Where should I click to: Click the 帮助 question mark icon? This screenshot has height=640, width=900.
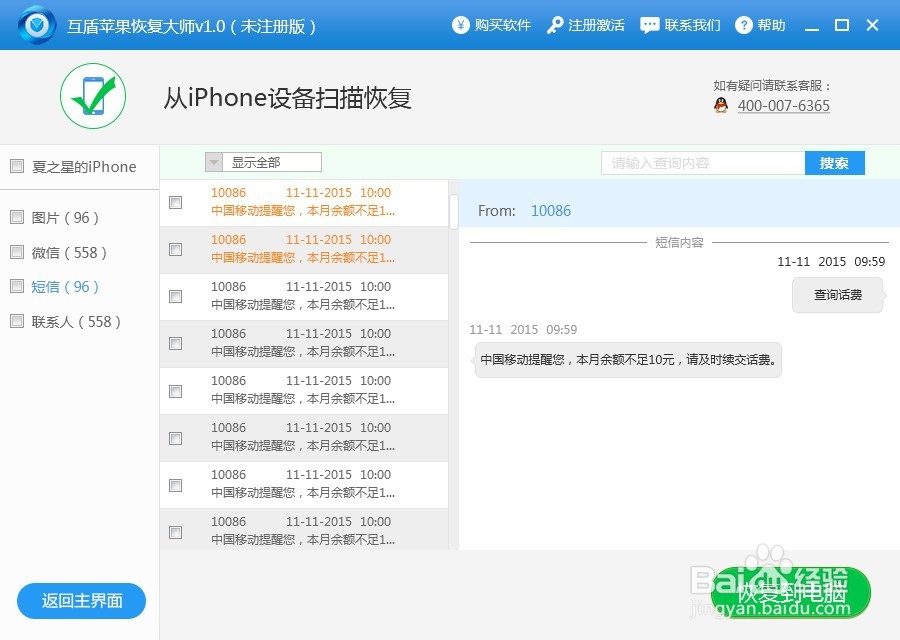pos(743,25)
